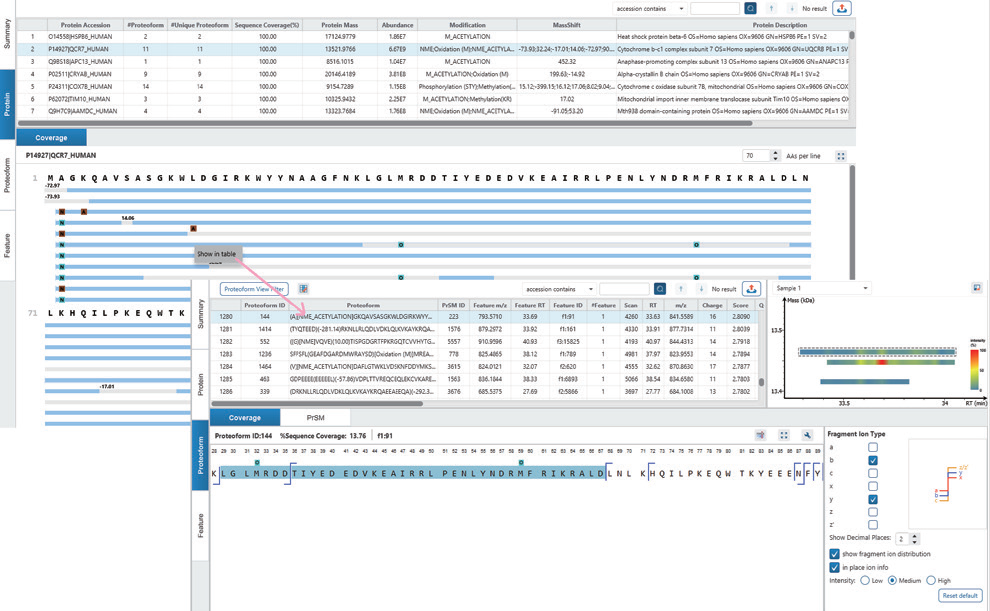This screenshot has width=990, height=611.
Task: Click the export icon above the protein table
Action: click(x=841, y=8)
